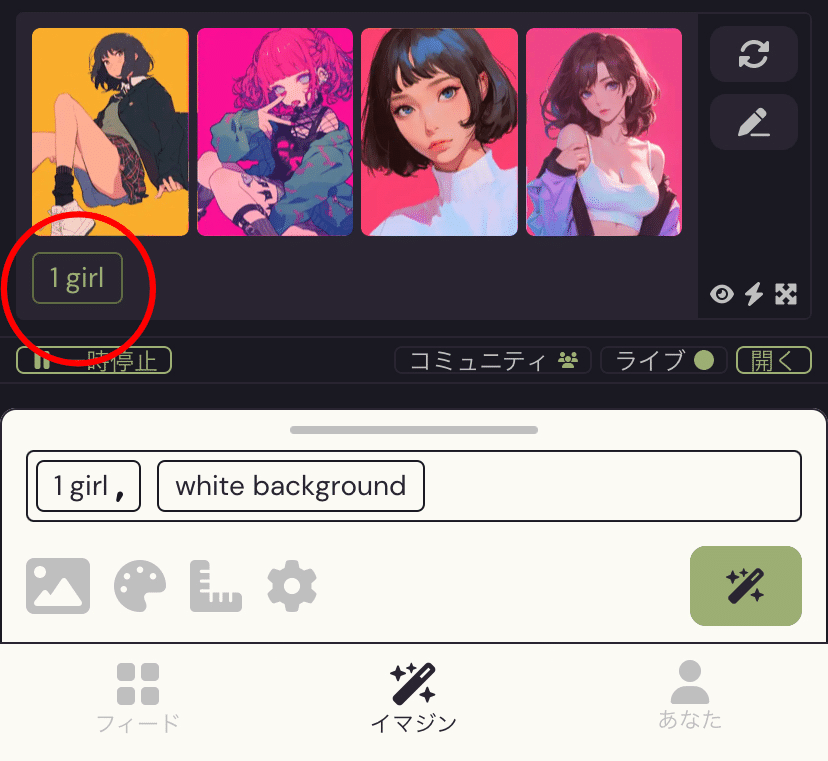
Task: Switch to the フィード tab
Action: [138, 699]
